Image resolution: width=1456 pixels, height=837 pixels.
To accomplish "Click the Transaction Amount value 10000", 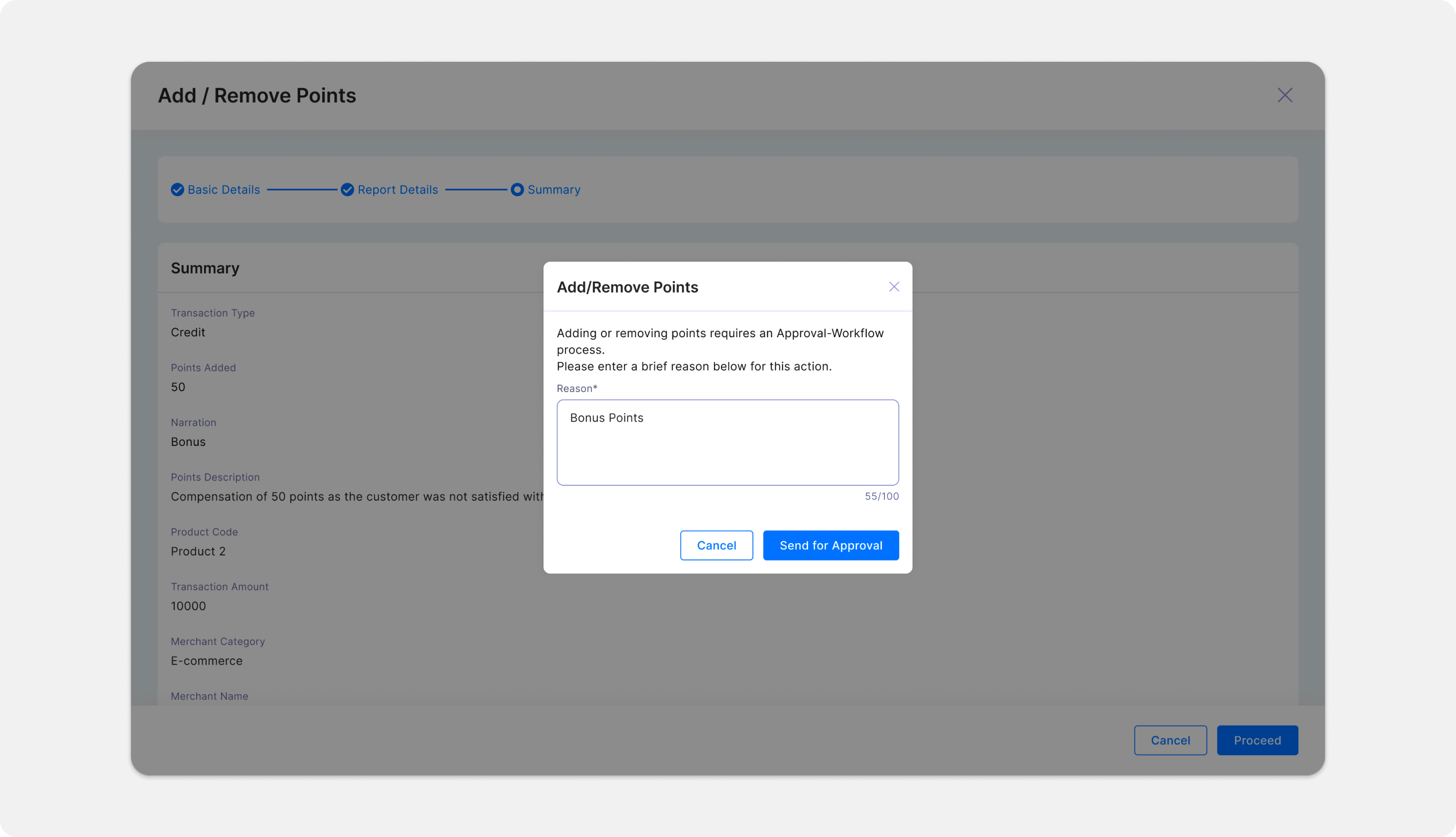I will click(189, 606).
